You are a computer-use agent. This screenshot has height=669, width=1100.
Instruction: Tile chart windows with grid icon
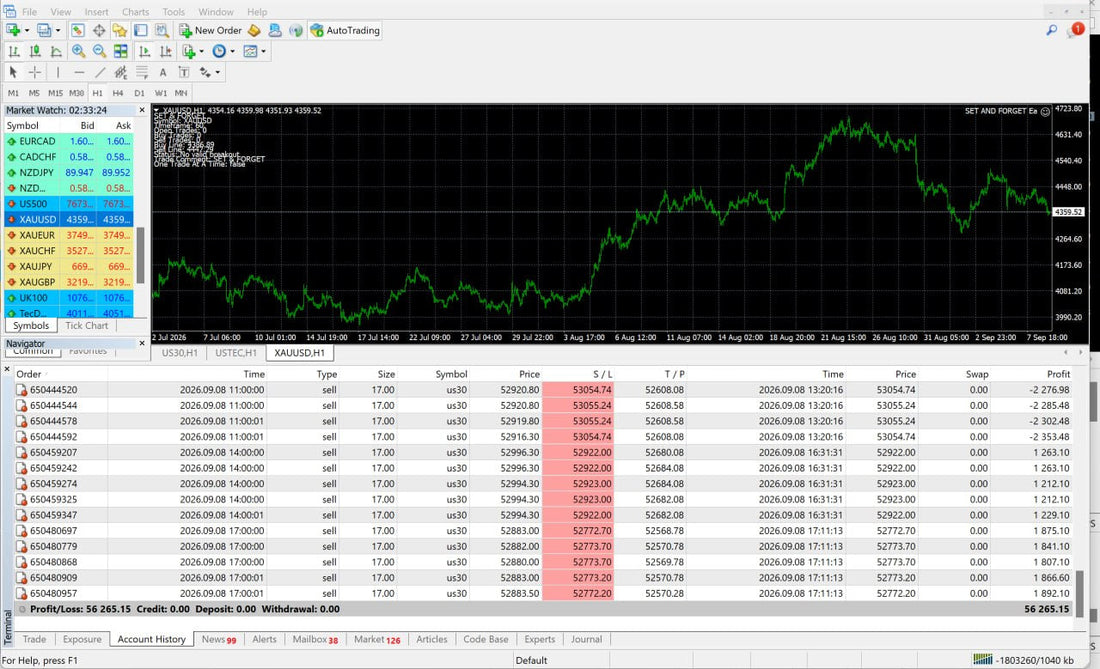[121, 51]
